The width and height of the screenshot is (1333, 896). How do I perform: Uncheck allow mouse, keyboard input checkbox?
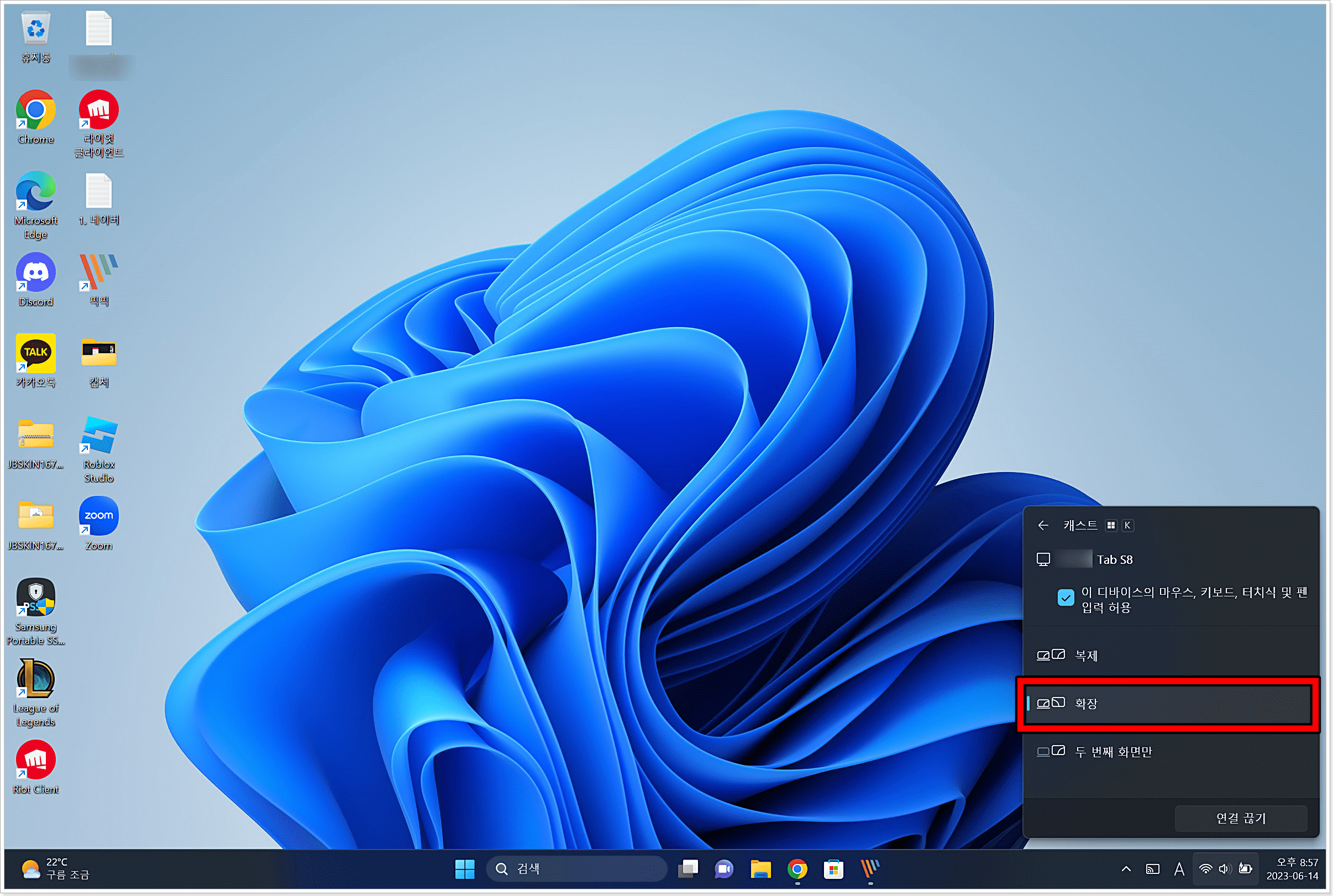(1065, 598)
